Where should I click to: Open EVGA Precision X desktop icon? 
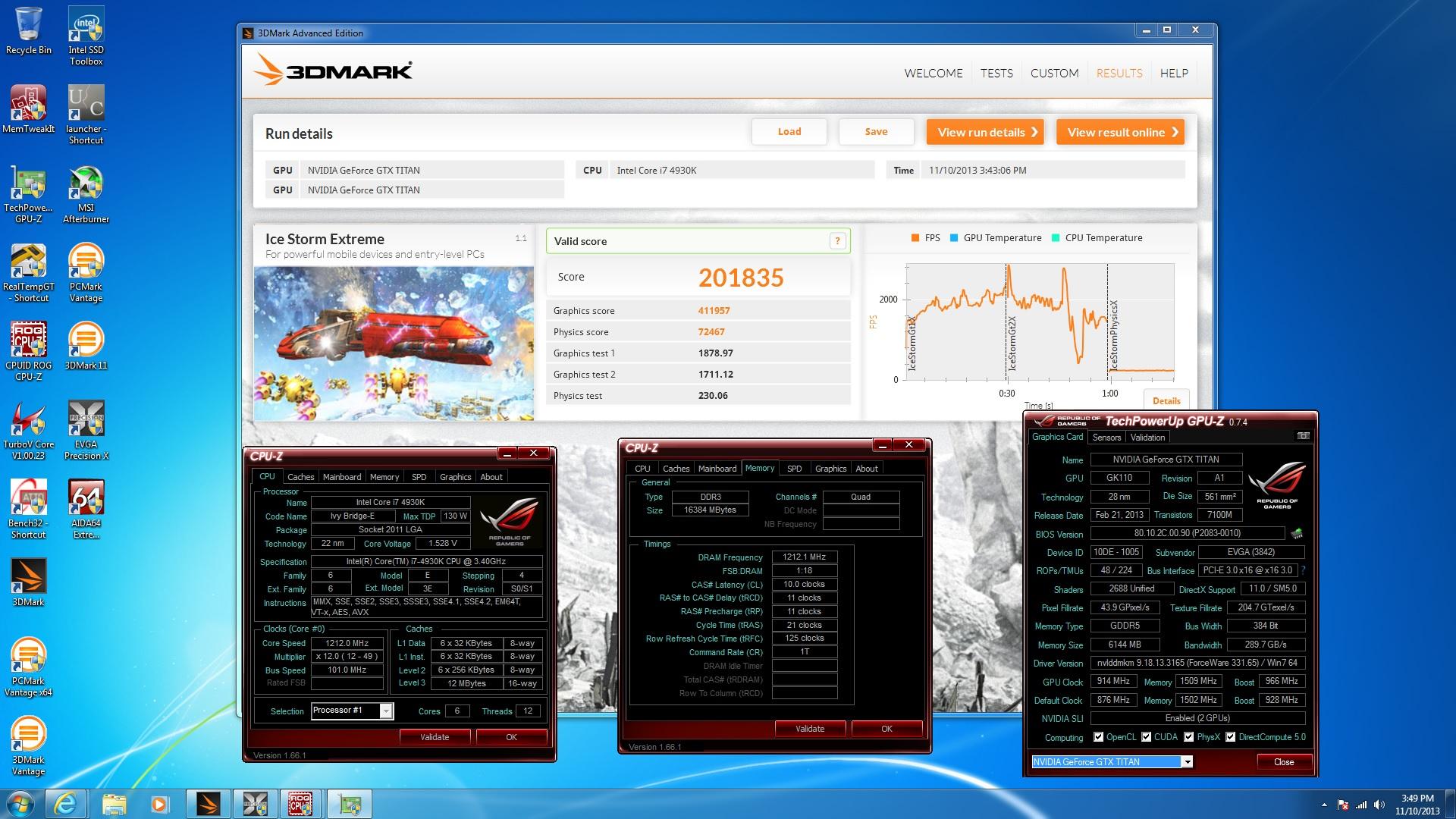[86, 430]
